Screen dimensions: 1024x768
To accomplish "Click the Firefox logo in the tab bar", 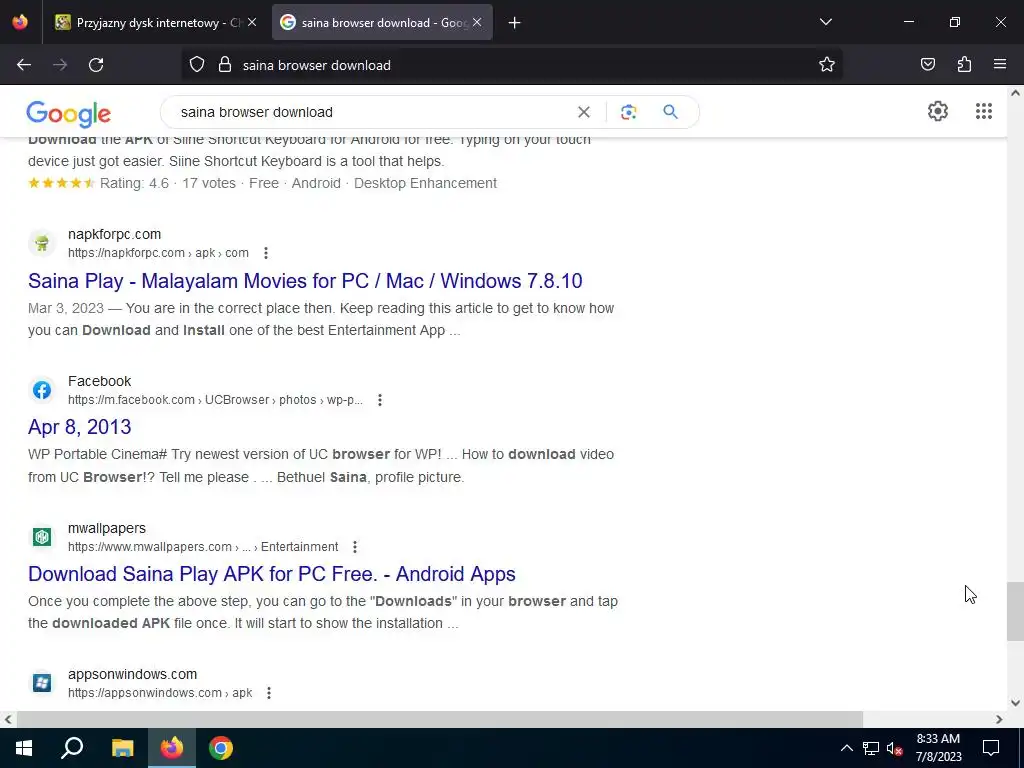I will (20, 22).
